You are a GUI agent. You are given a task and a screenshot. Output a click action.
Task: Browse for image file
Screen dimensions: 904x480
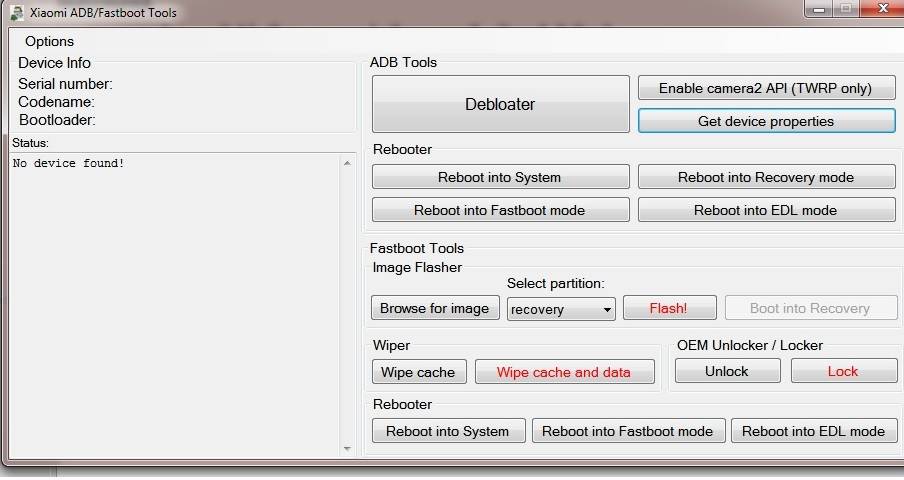(435, 308)
